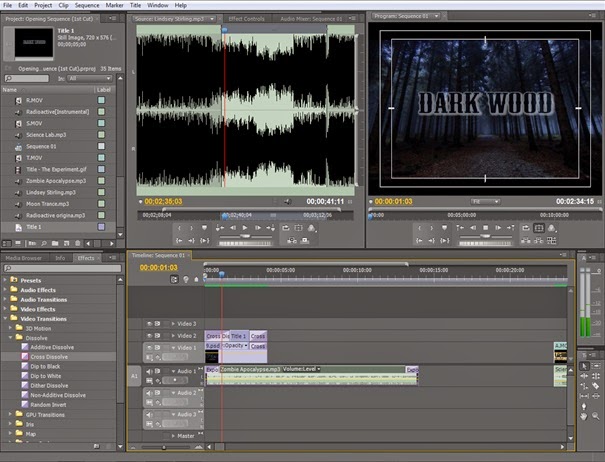Toggle Loop in the Source monitor

(286, 228)
